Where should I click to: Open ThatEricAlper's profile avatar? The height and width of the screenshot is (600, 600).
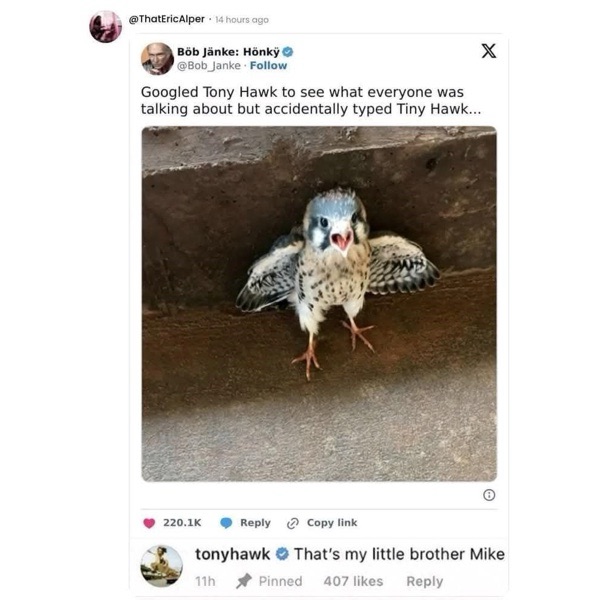[x=106, y=27]
